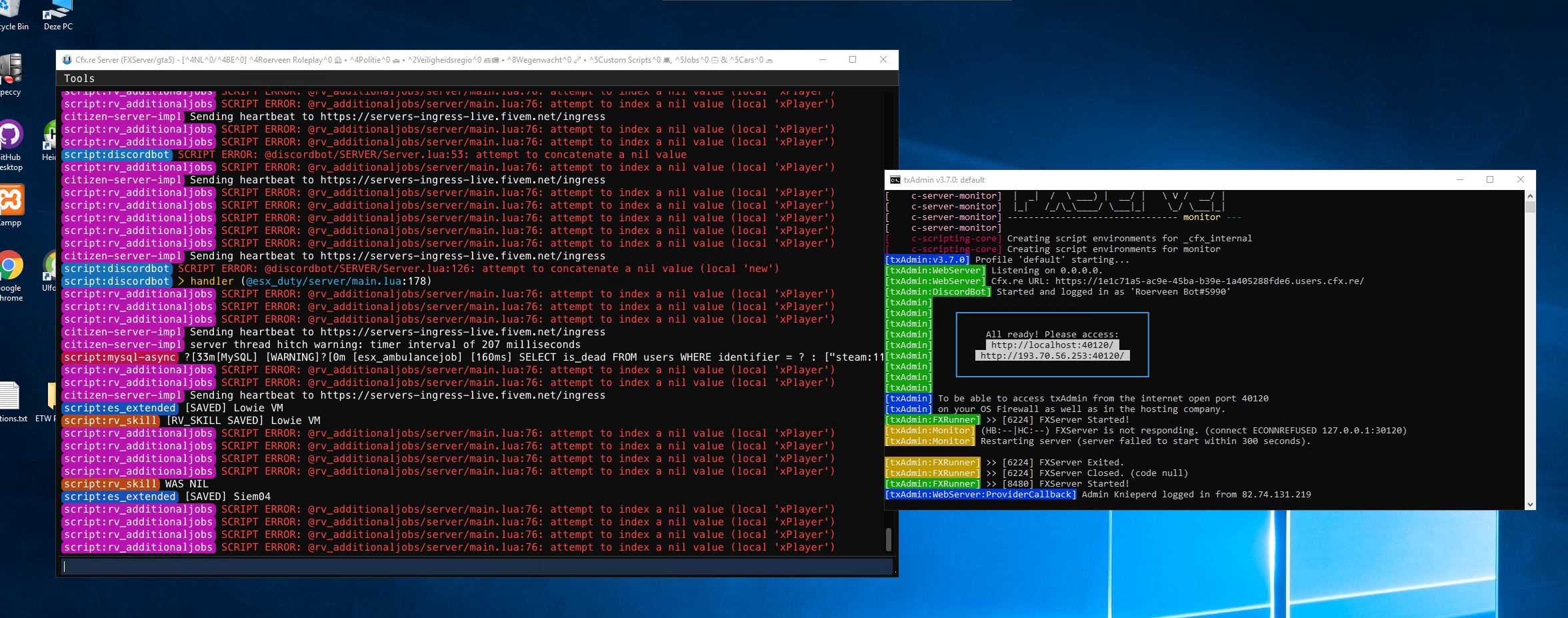This screenshot has height=618, width=1568.
Task: Click the Cfx.re Server window title icon
Action: click(67, 60)
